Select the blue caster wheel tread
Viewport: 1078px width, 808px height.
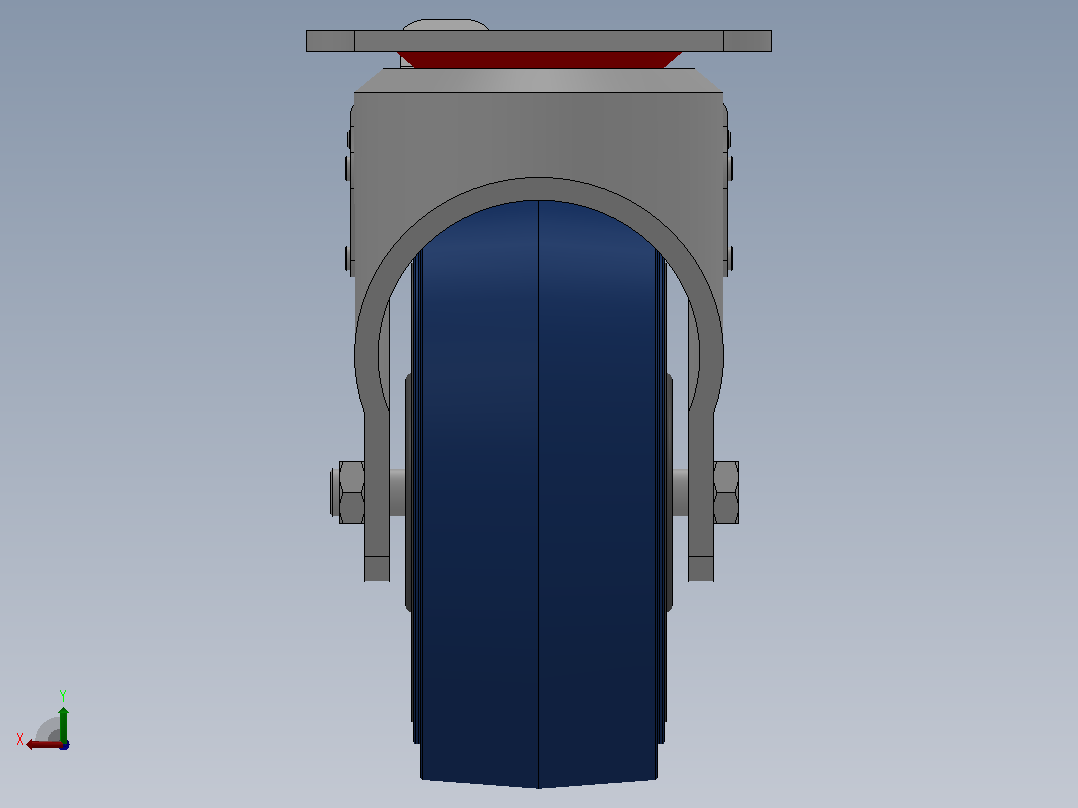[539, 495]
